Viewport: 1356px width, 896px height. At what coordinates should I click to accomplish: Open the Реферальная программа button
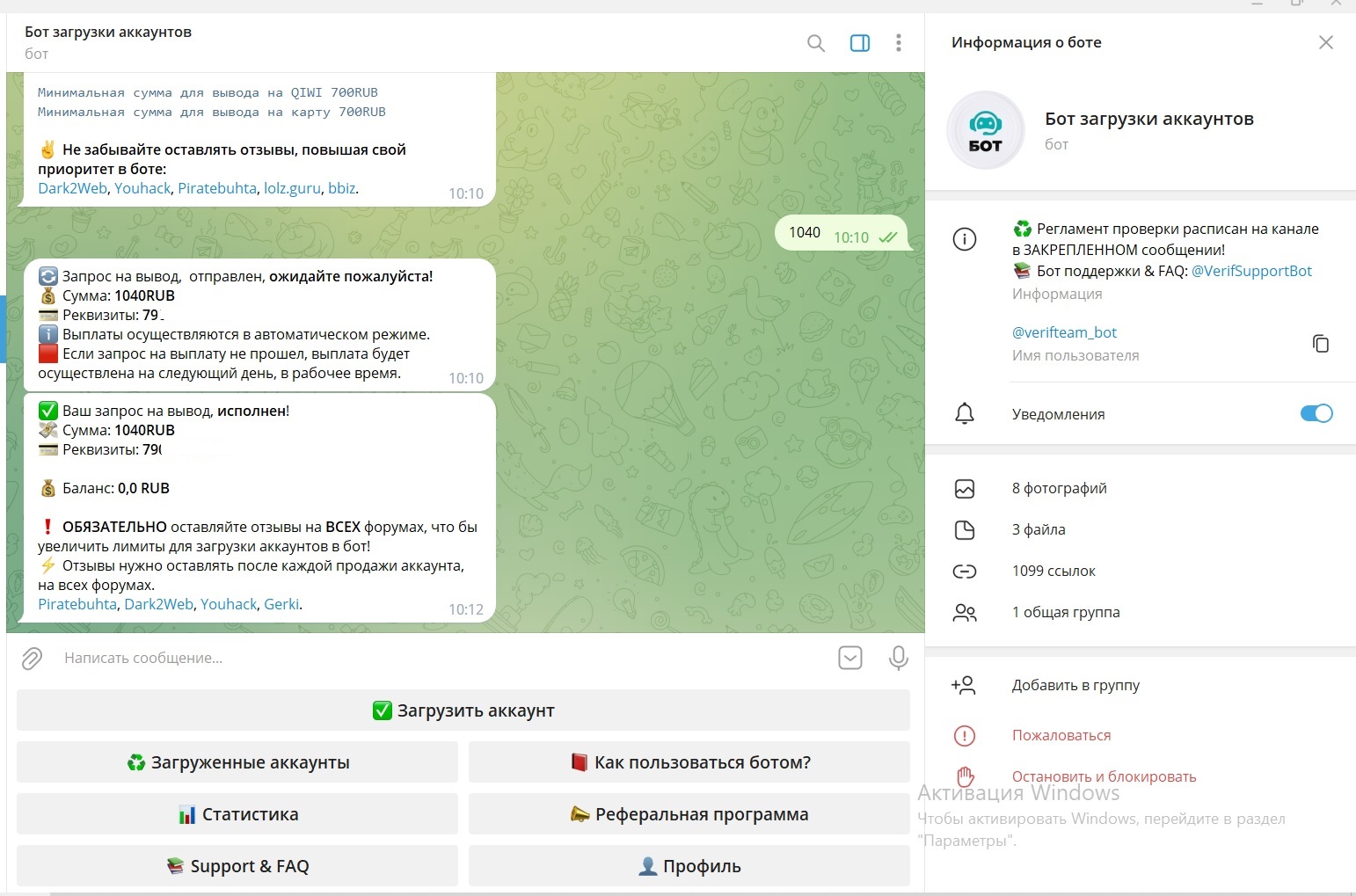689,814
